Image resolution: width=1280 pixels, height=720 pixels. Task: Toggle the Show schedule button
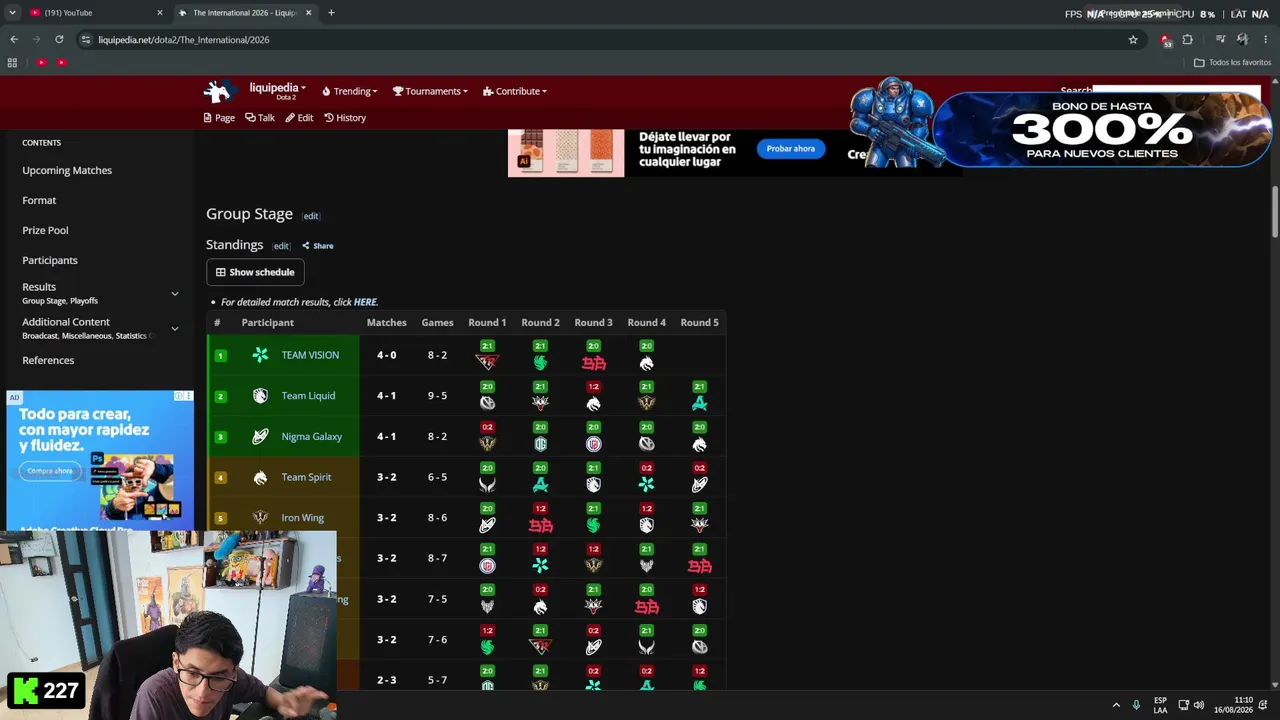point(255,272)
